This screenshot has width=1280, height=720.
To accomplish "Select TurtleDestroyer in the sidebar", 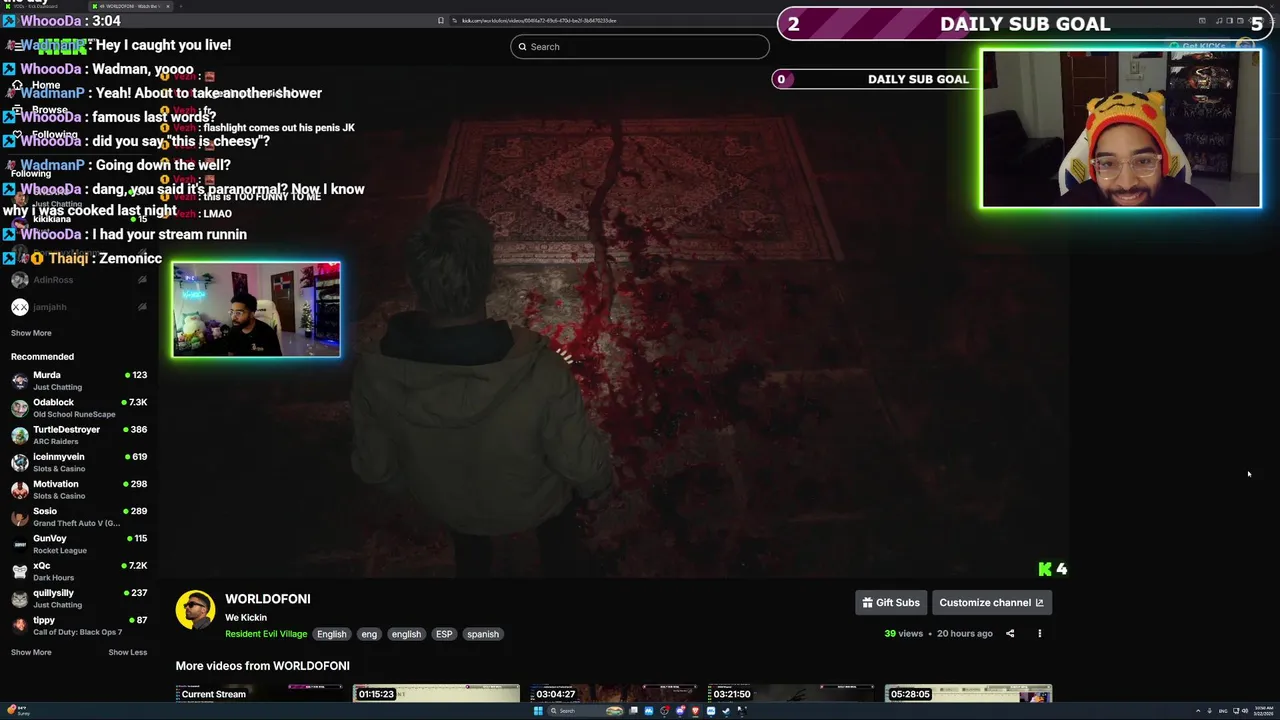I will tap(78, 434).
